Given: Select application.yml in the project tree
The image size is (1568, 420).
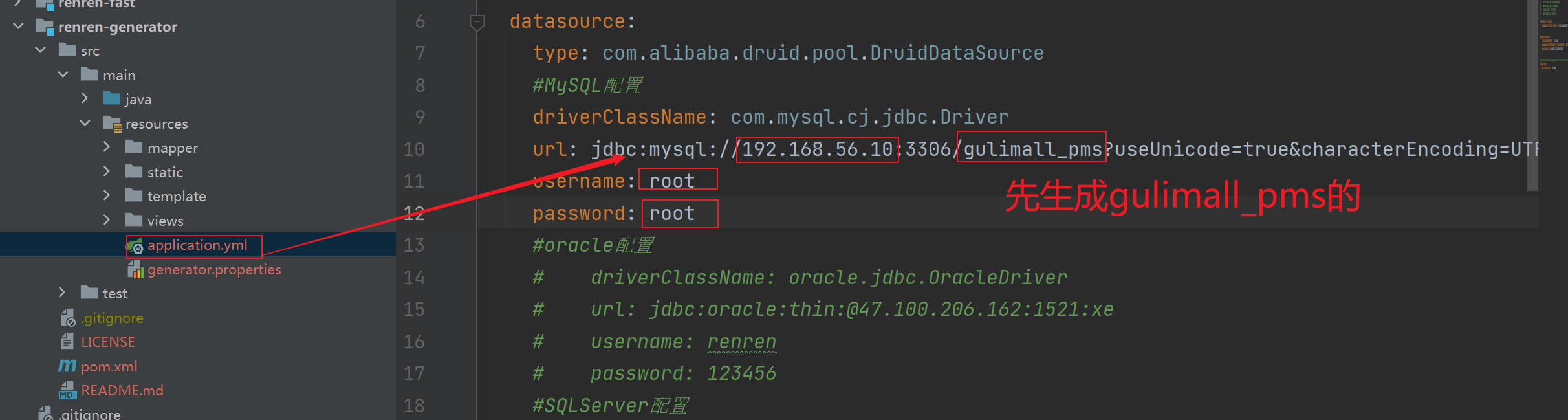Looking at the screenshot, I should (x=197, y=245).
